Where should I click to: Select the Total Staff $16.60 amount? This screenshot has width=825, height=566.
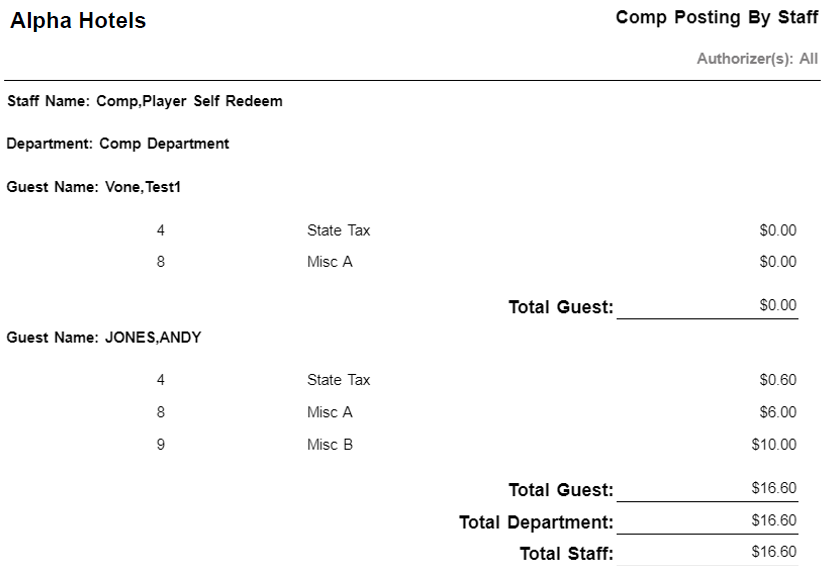(774, 552)
